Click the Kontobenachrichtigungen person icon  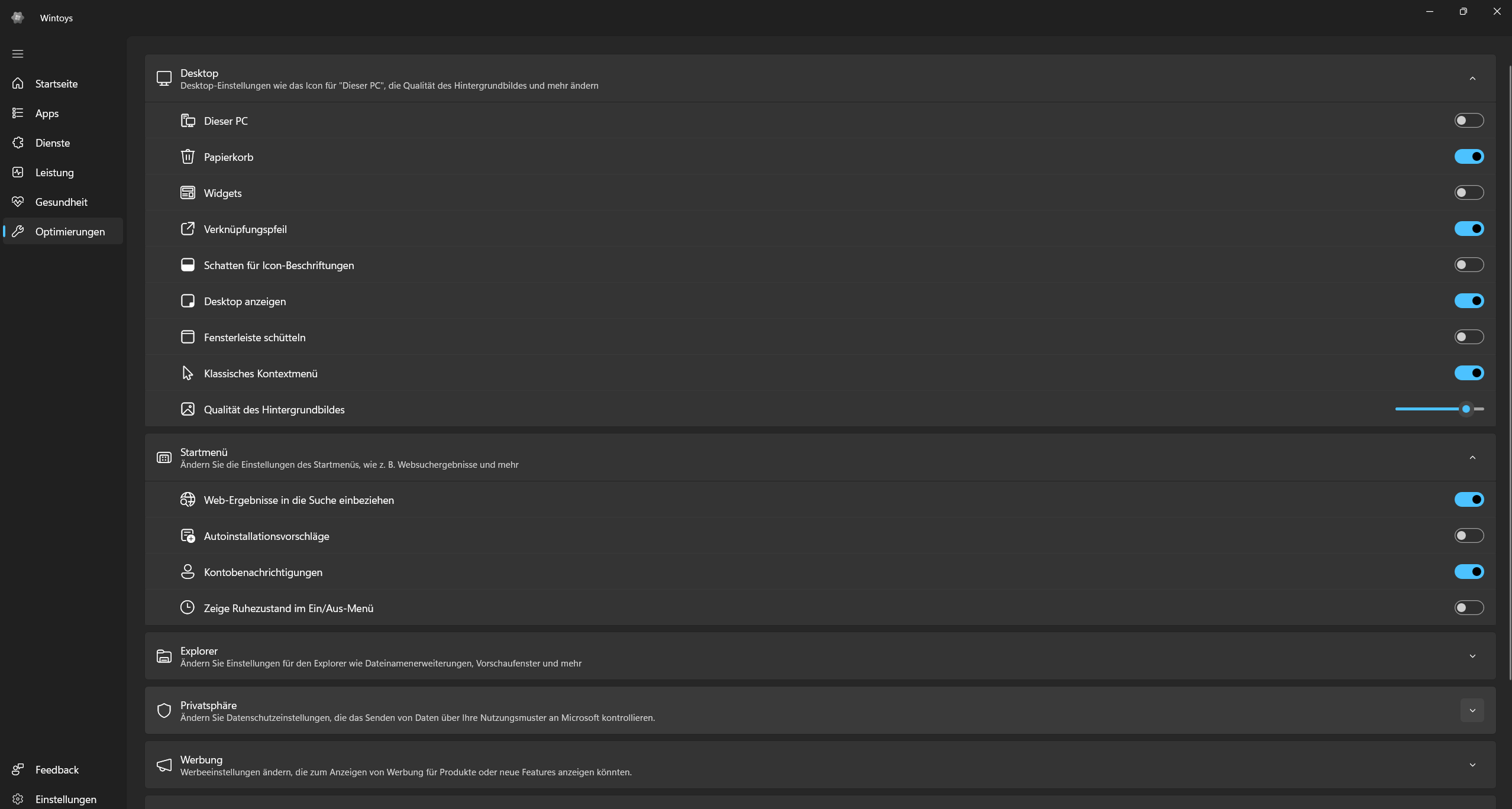(x=188, y=572)
